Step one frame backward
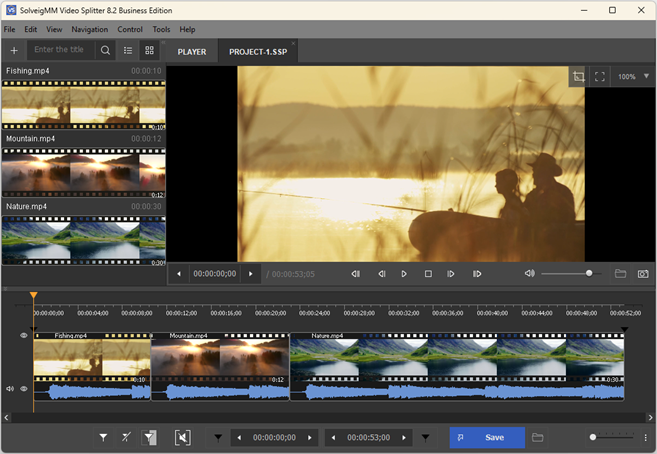The image size is (657, 454). [382, 274]
